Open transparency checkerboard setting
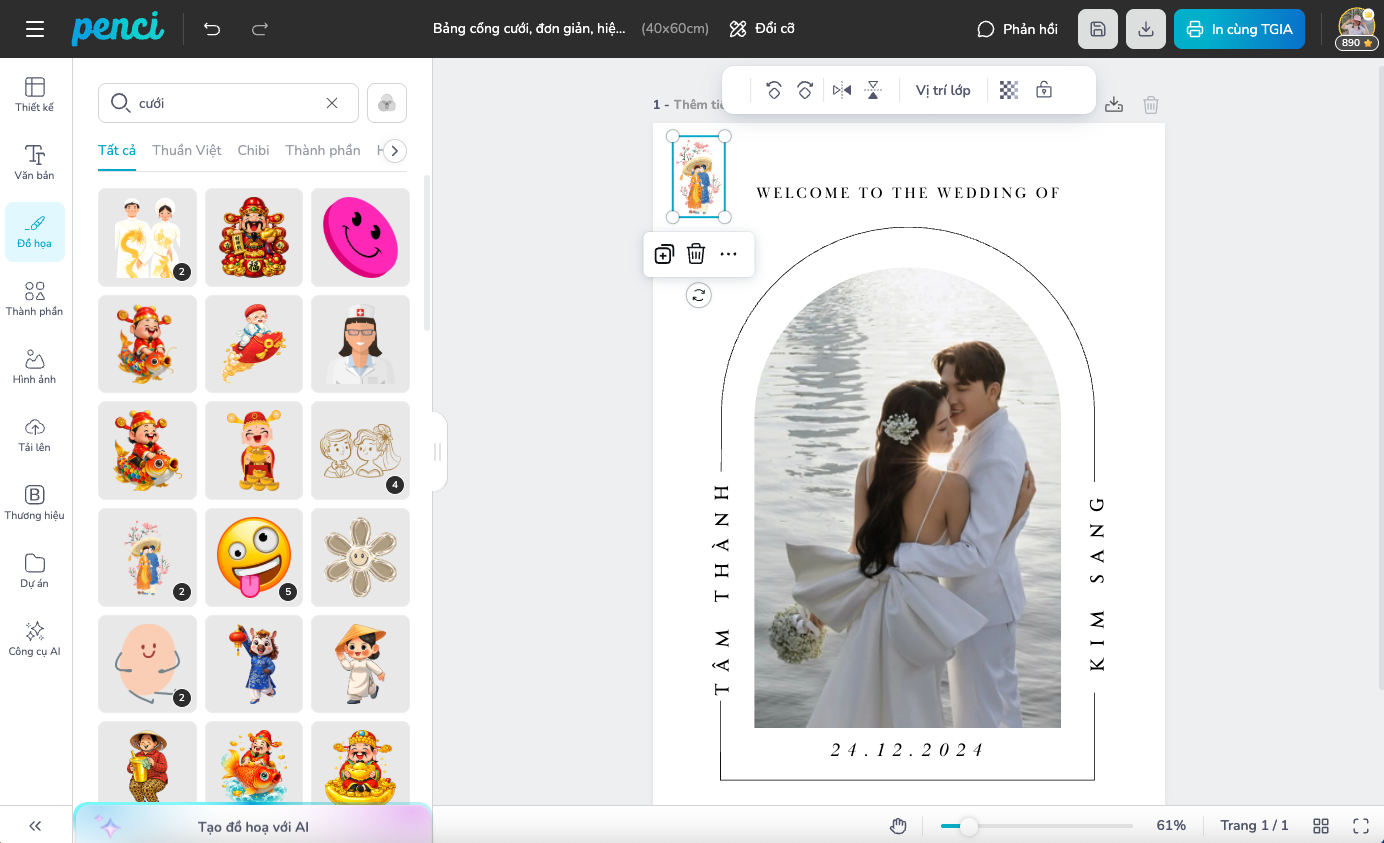 pos(1009,90)
